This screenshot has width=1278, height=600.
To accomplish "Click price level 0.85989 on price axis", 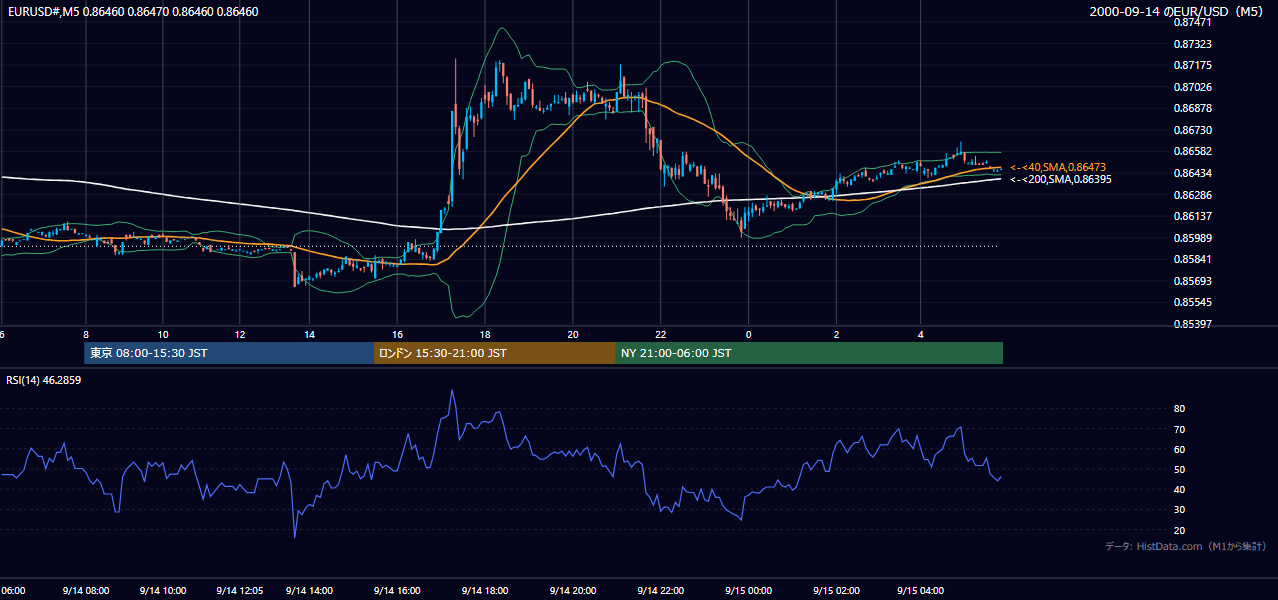I will tap(1193, 238).
